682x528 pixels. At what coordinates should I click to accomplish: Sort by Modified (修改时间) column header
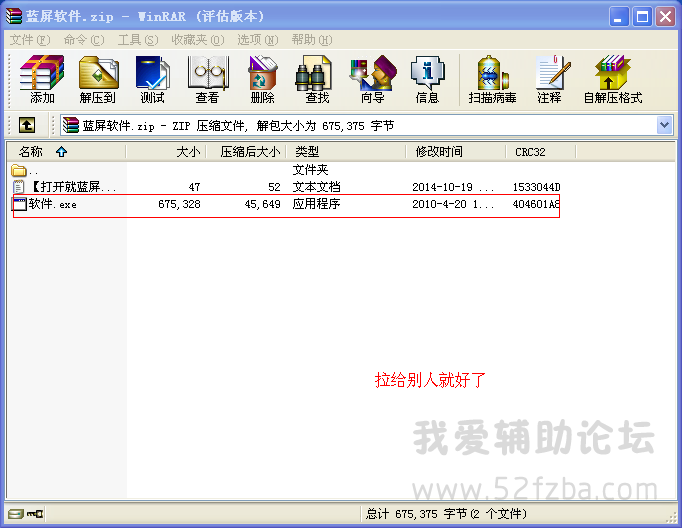click(456, 152)
